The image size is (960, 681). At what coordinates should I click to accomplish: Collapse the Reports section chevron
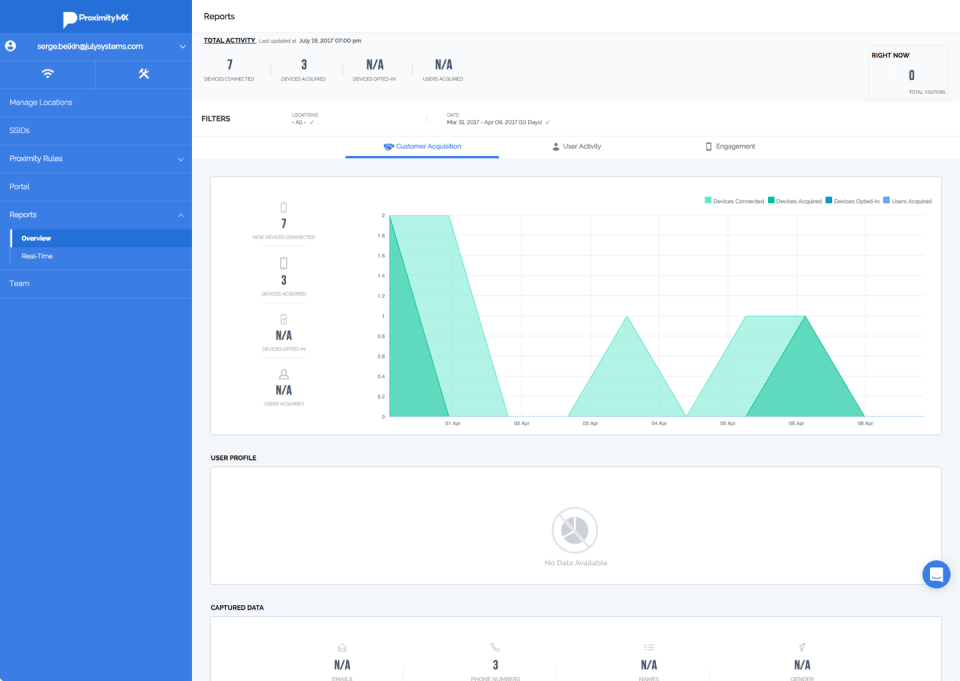point(181,215)
